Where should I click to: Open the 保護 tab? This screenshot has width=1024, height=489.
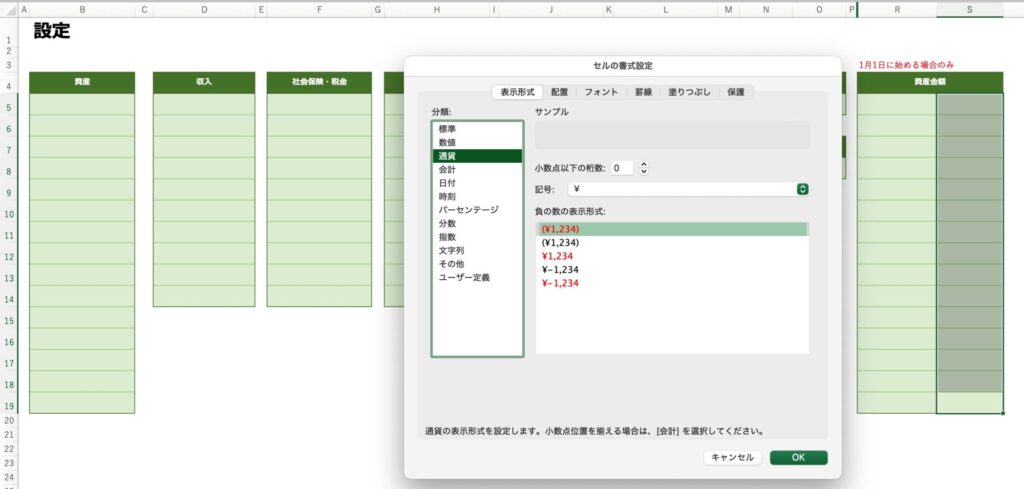point(735,92)
